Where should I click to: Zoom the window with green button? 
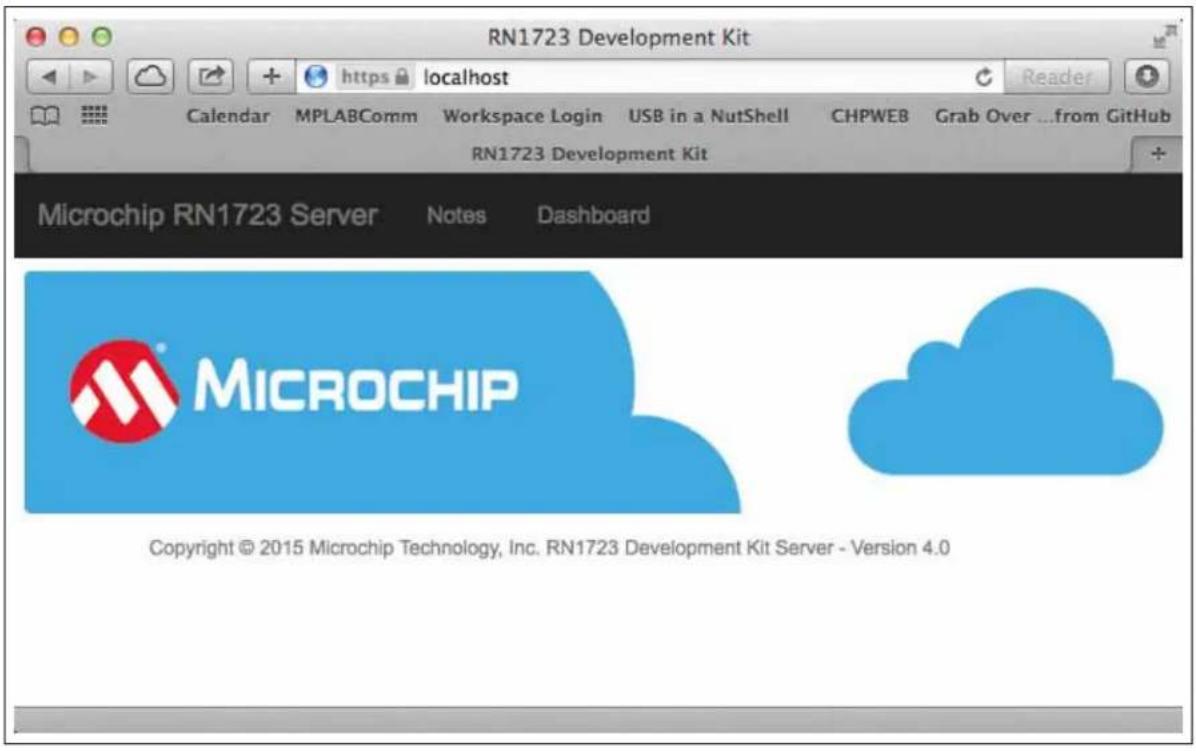click(101, 37)
